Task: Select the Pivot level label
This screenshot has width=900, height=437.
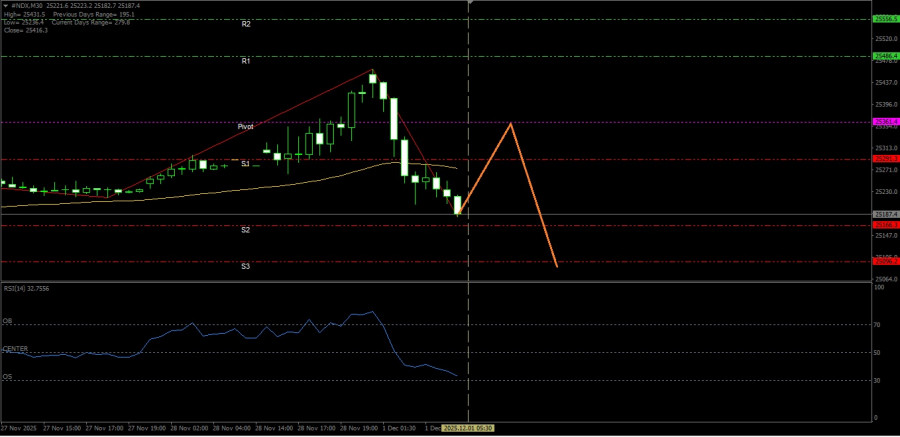Action: coord(246,127)
